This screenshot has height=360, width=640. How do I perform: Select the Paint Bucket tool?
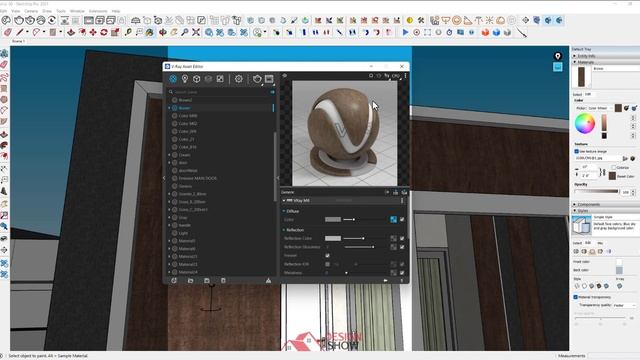pyautogui.click(x=149, y=32)
